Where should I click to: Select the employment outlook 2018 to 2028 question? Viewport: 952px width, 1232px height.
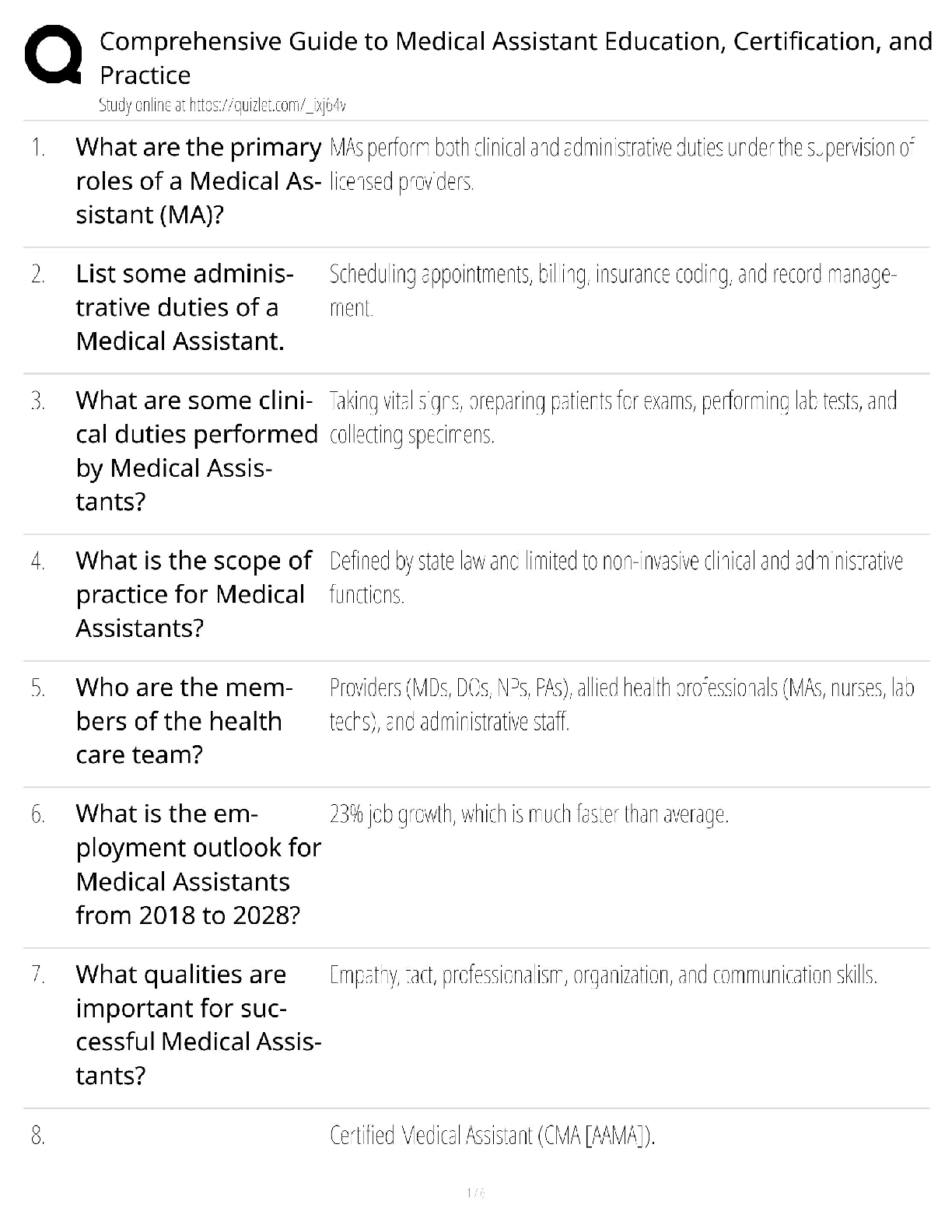pos(198,864)
